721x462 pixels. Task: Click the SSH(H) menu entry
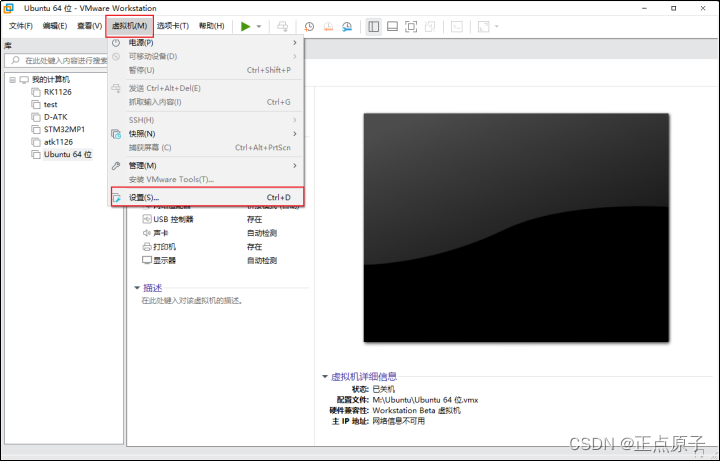[x=206, y=120]
